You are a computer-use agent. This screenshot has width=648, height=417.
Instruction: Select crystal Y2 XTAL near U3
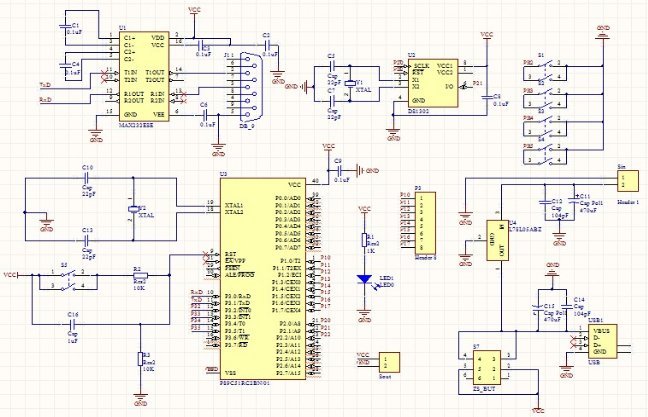133,209
